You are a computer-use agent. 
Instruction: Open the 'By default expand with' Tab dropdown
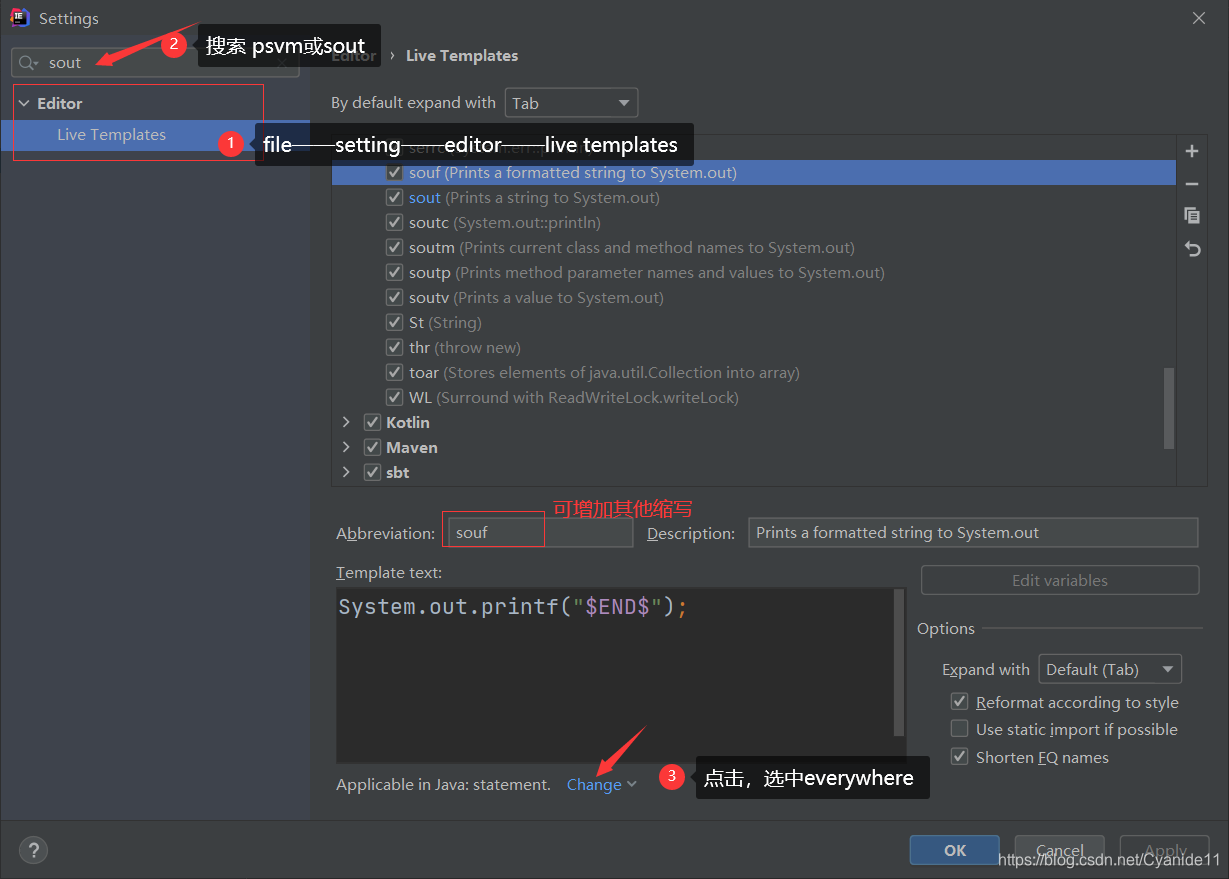(x=571, y=103)
